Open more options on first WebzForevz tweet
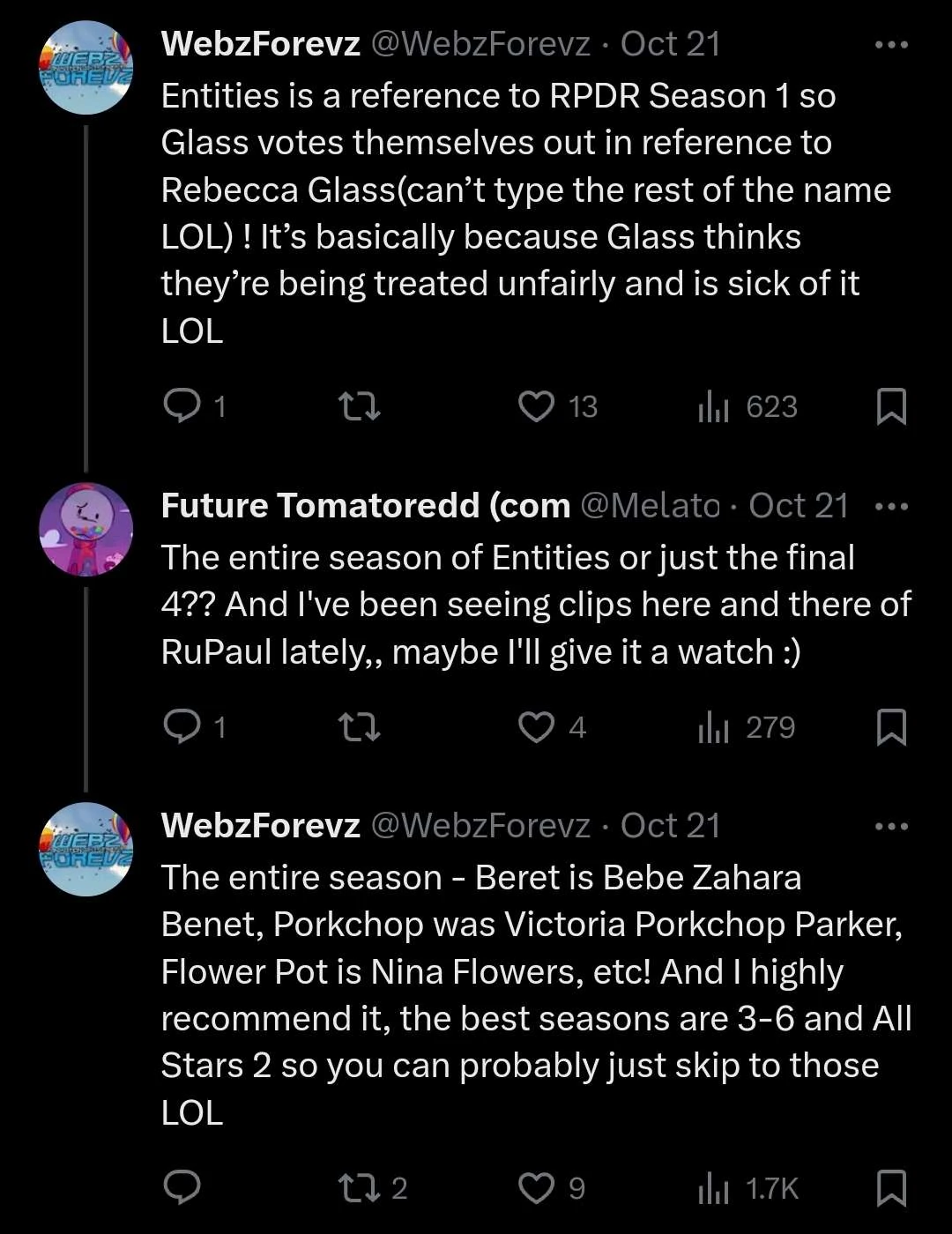This screenshot has height=1234, width=952. tap(891, 45)
